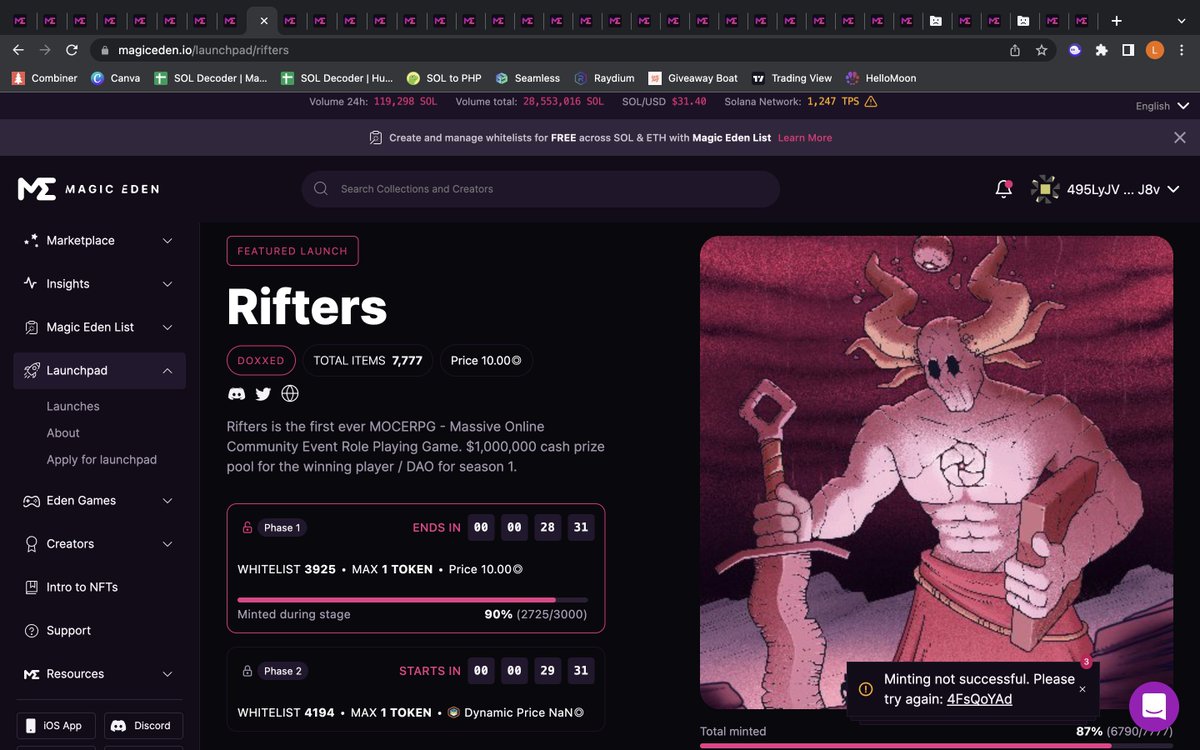1200x750 pixels.
Task: Open the Seamless bookmark
Action: point(527,78)
